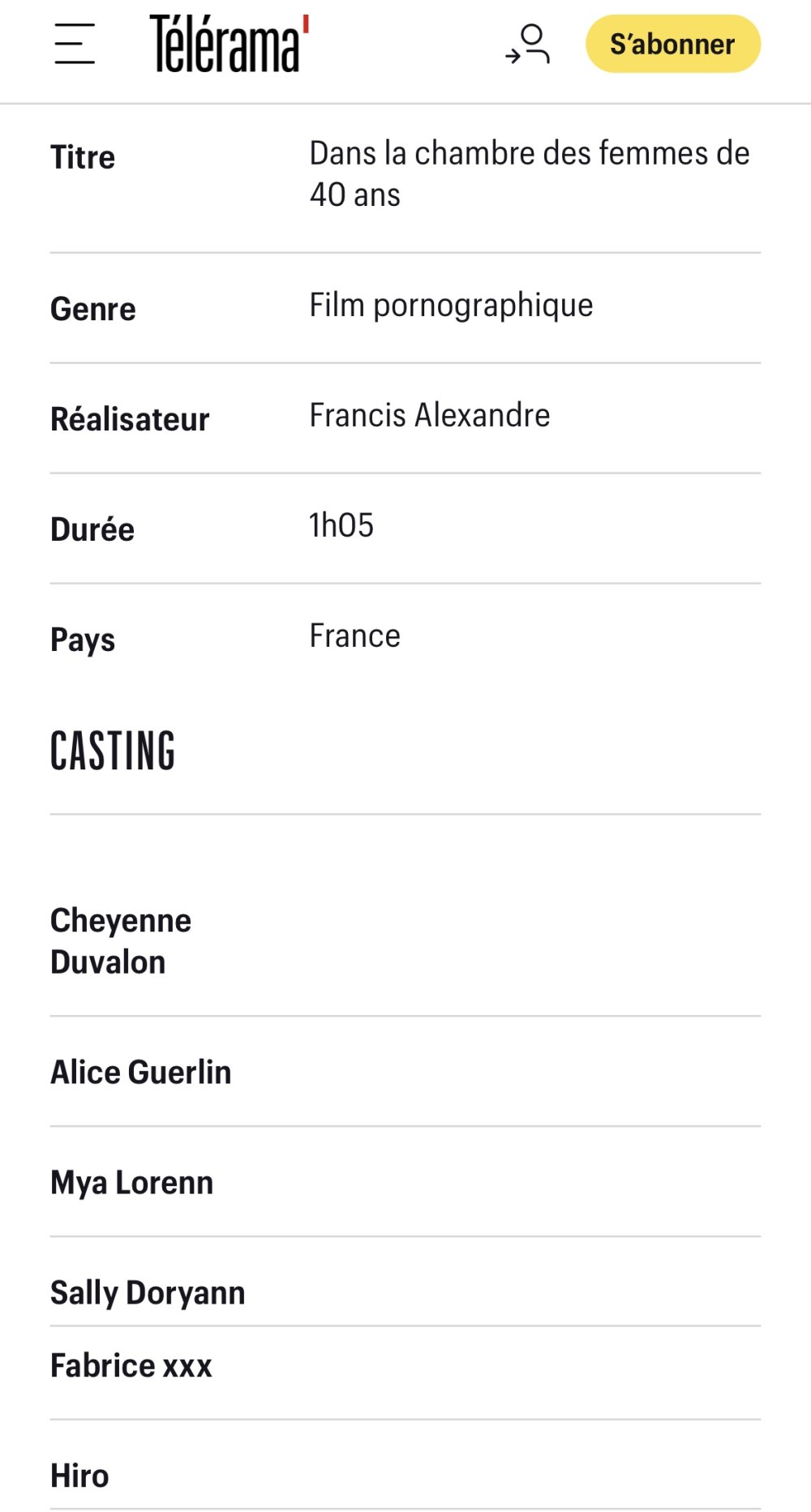Open Alice Guerlin cast entry
The height and width of the screenshot is (1512, 811).
tap(141, 1072)
